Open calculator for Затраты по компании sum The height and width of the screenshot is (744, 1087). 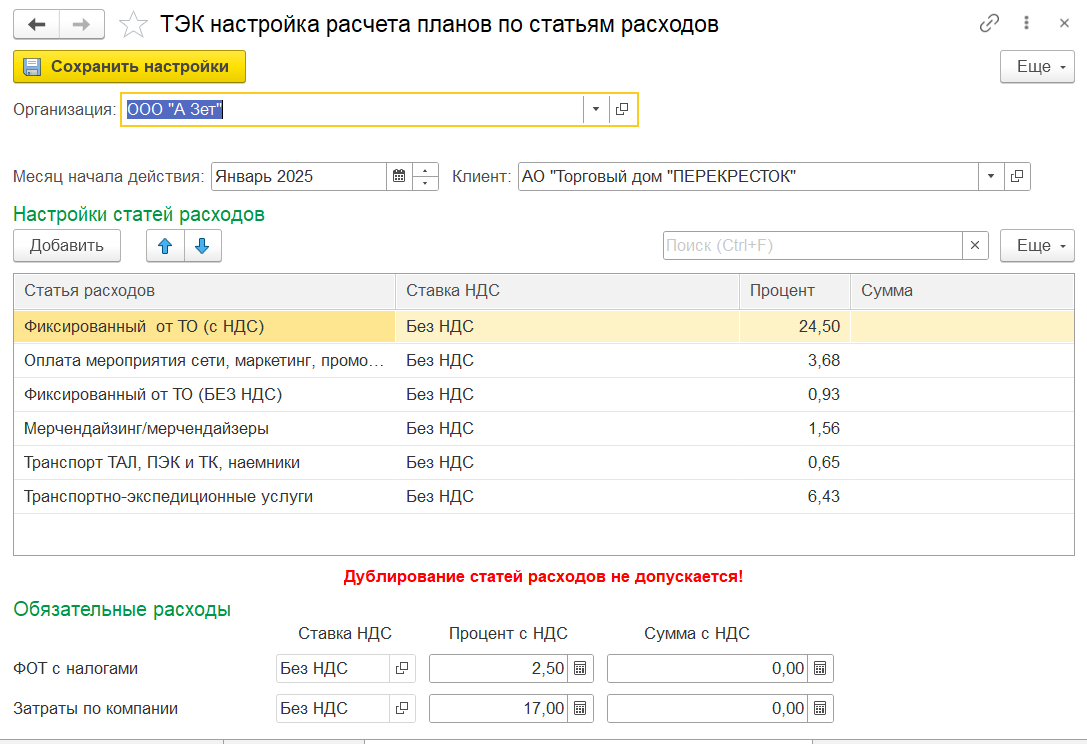pyautogui.click(x=819, y=709)
